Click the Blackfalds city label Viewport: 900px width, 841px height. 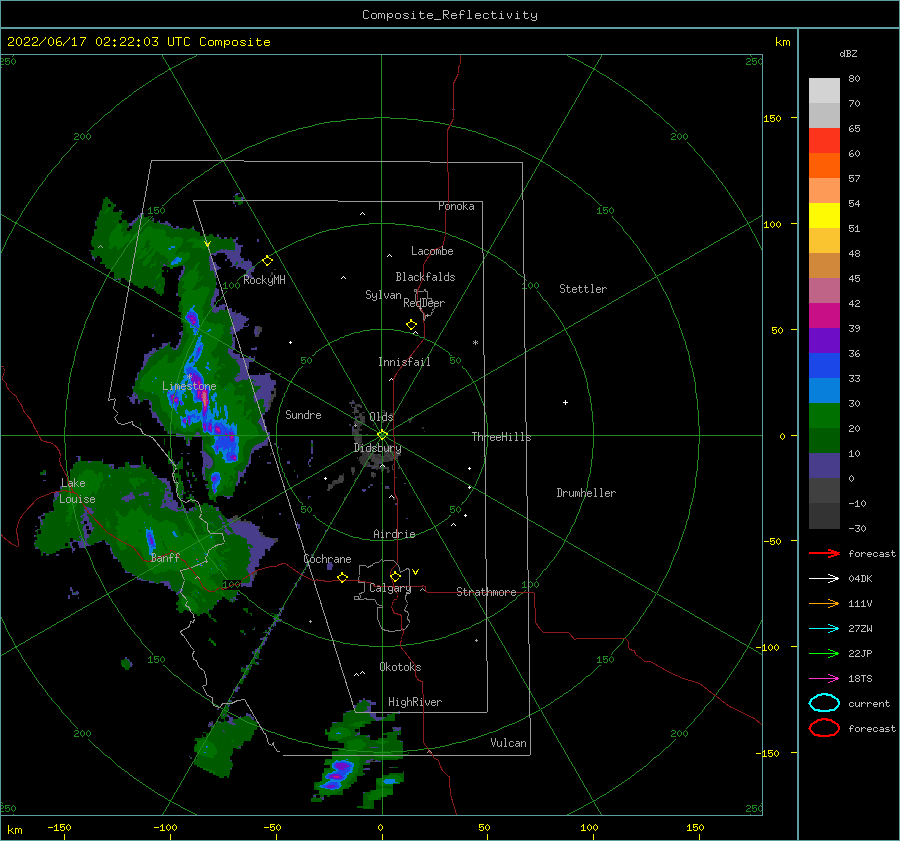pyautogui.click(x=425, y=277)
